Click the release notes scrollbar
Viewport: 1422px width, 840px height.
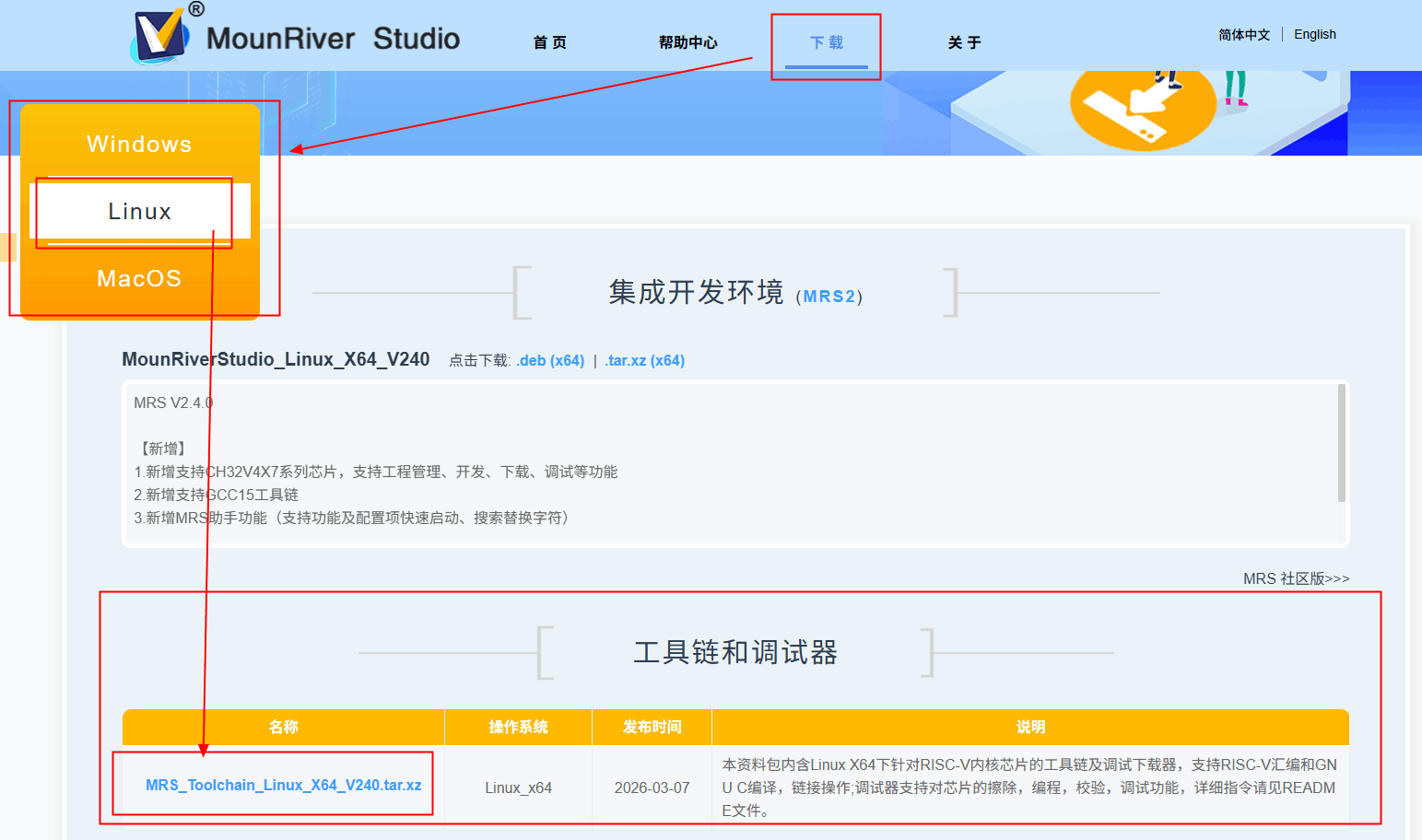[1342, 443]
